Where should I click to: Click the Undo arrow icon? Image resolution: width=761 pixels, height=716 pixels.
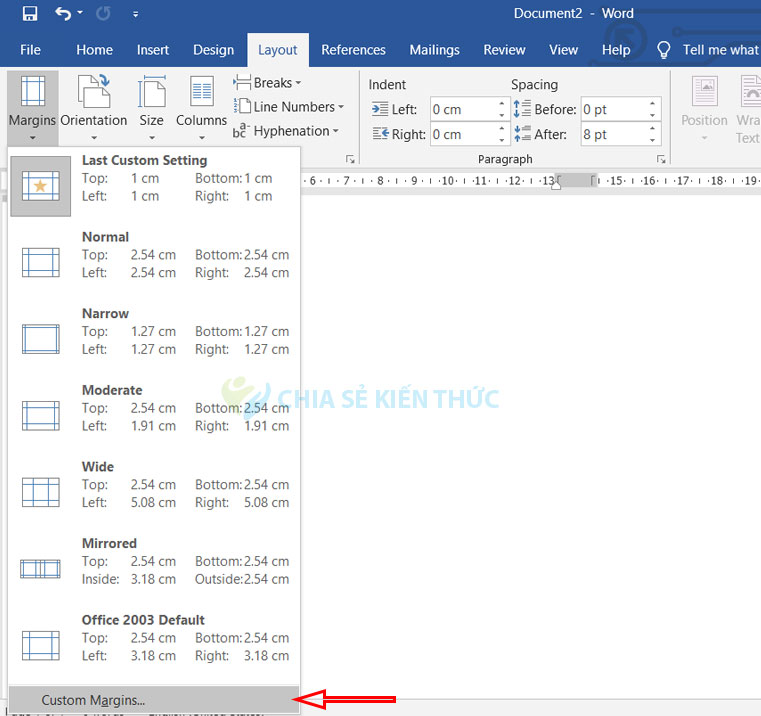pyautogui.click(x=63, y=14)
